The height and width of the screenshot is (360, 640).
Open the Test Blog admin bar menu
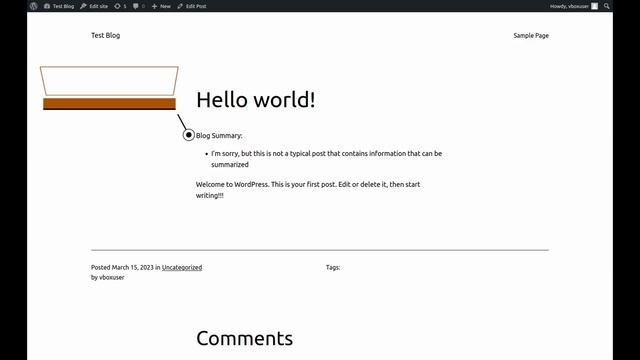pyautogui.click(x=59, y=6)
